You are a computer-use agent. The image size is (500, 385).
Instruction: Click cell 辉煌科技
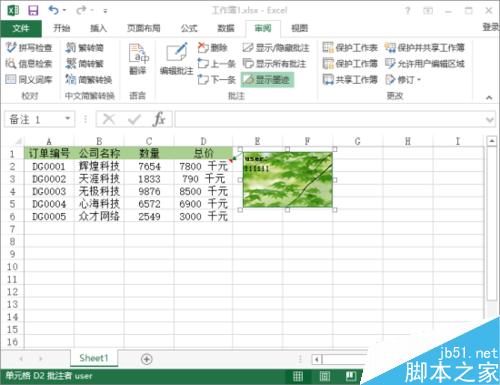99,166
